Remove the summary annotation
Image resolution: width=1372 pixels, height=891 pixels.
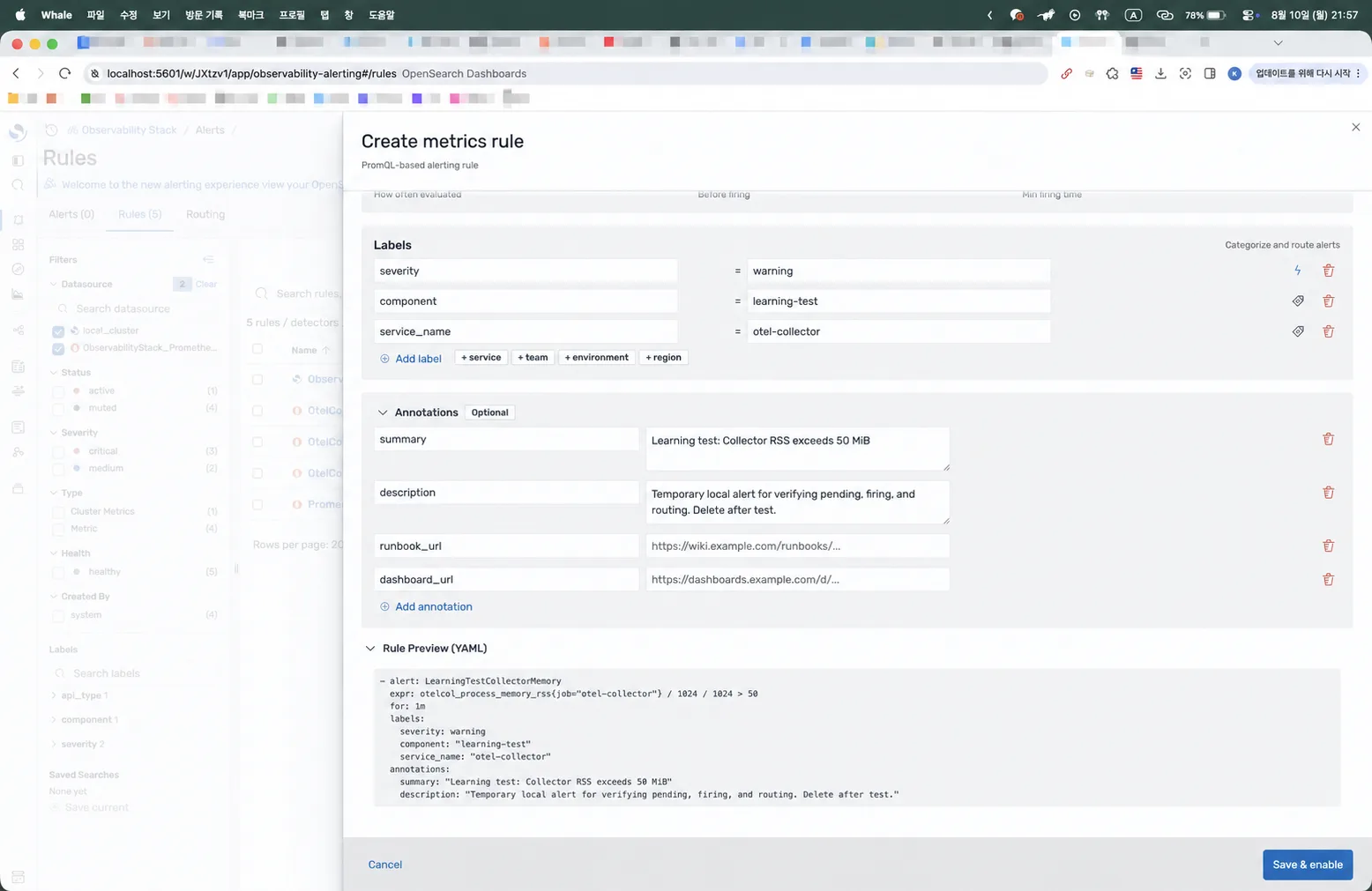click(1328, 439)
